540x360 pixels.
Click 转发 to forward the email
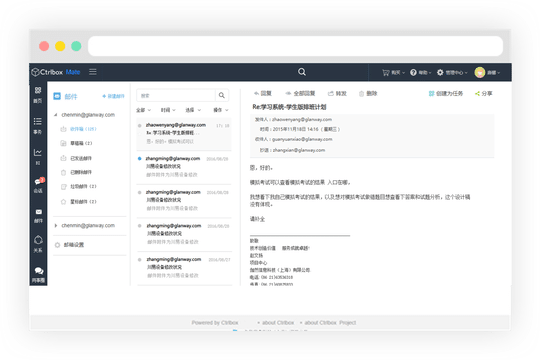(x=337, y=93)
